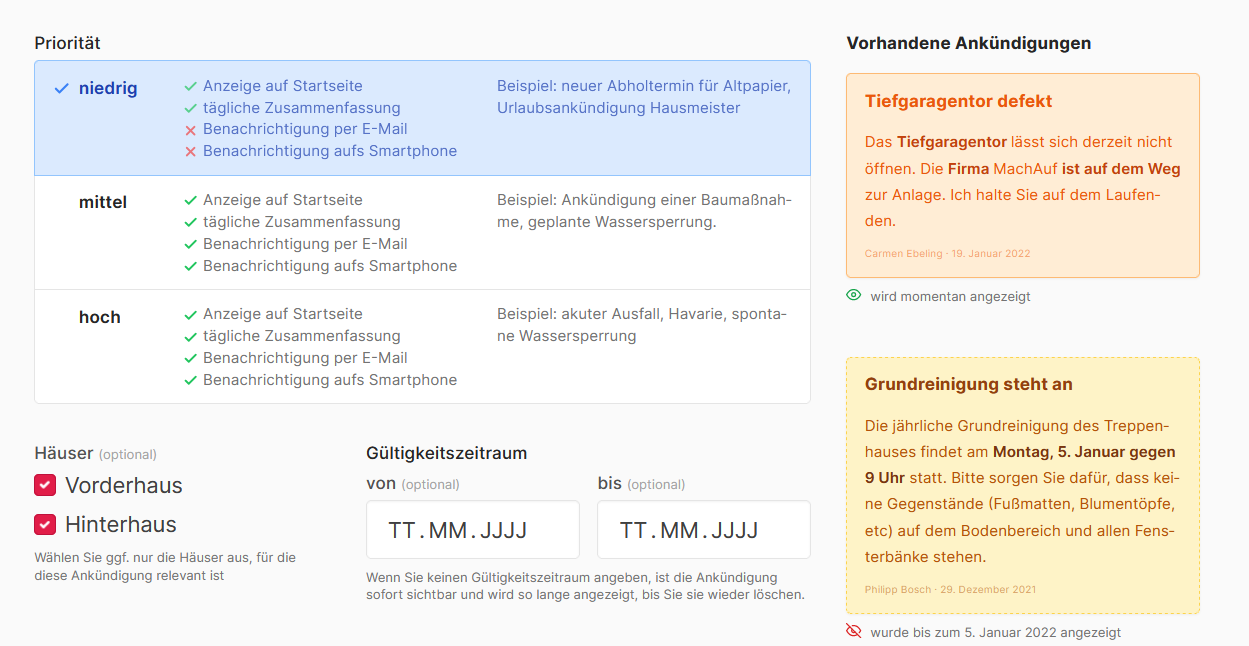The width and height of the screenshot is (1249, 646).
Task: Click the Hinterhaus label text
Action: [x=121, y=525]
